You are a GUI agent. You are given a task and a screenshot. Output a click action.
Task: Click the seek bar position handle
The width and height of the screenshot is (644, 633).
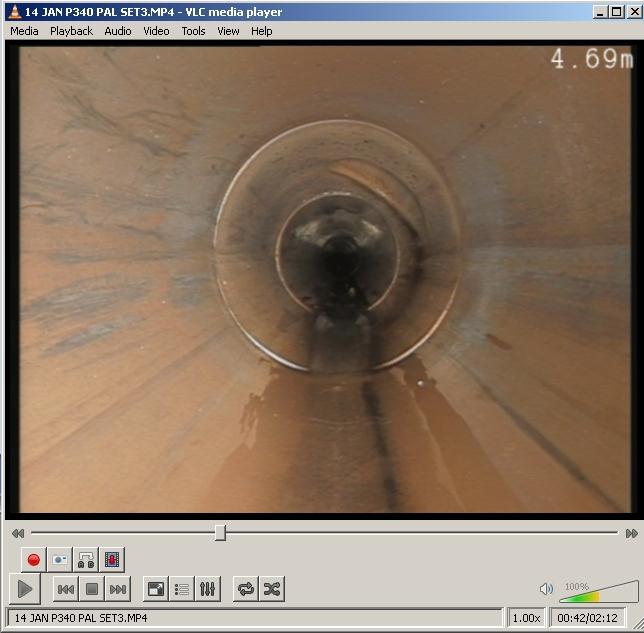click(x=220, y=533)
